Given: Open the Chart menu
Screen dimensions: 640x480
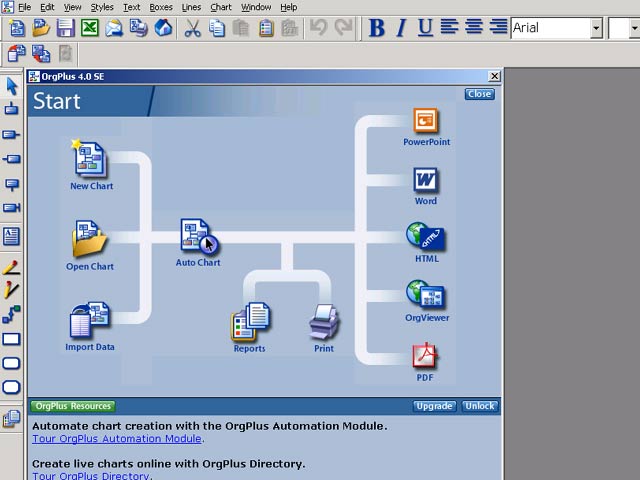Looking at the screenshot, I should coord(221,7).
